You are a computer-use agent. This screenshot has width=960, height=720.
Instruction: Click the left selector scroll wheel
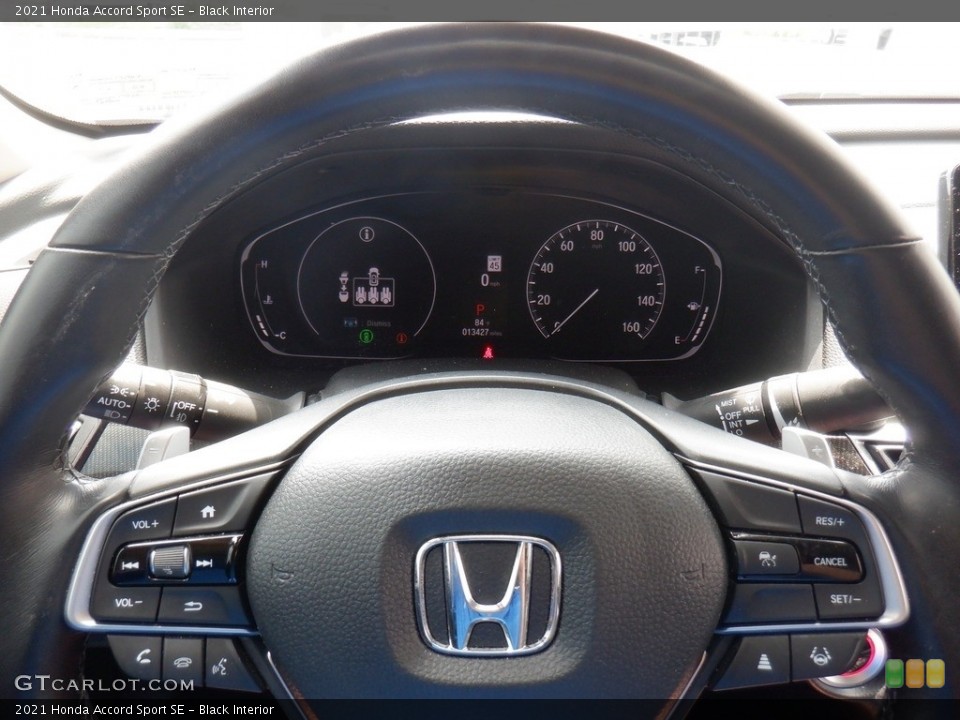pos(170,562)
